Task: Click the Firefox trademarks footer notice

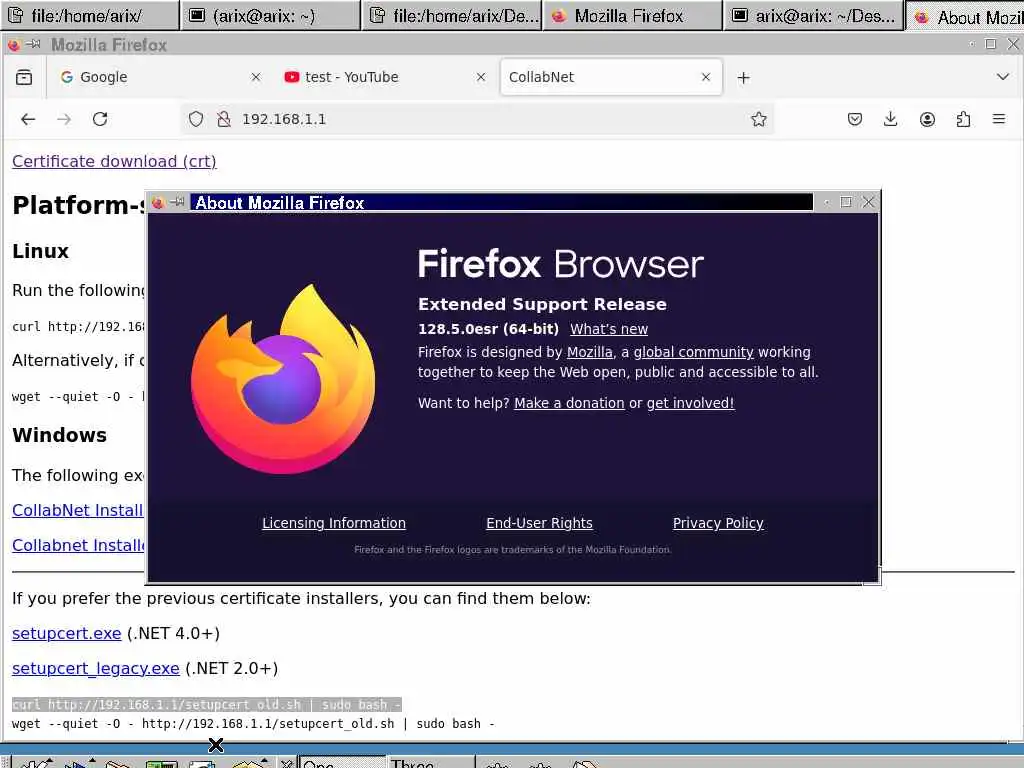Action: click(x=513, y=550)
